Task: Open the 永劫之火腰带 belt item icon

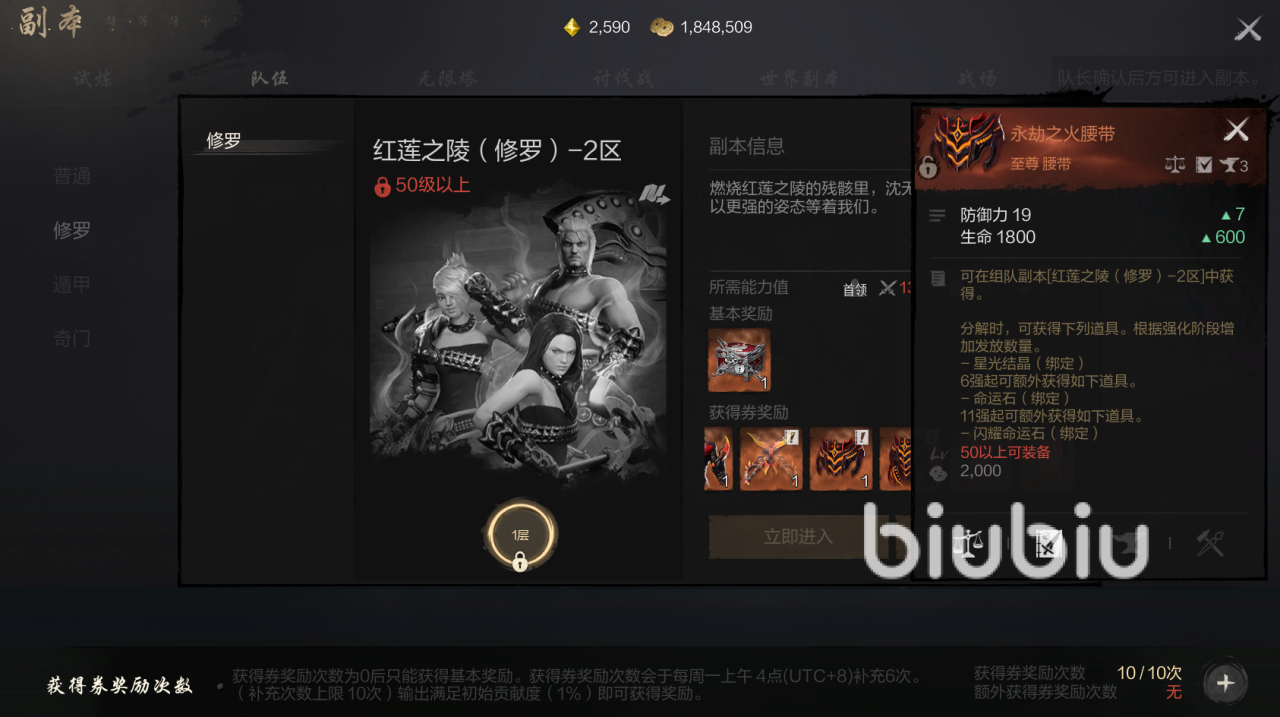Action: [x=968, y=142]
